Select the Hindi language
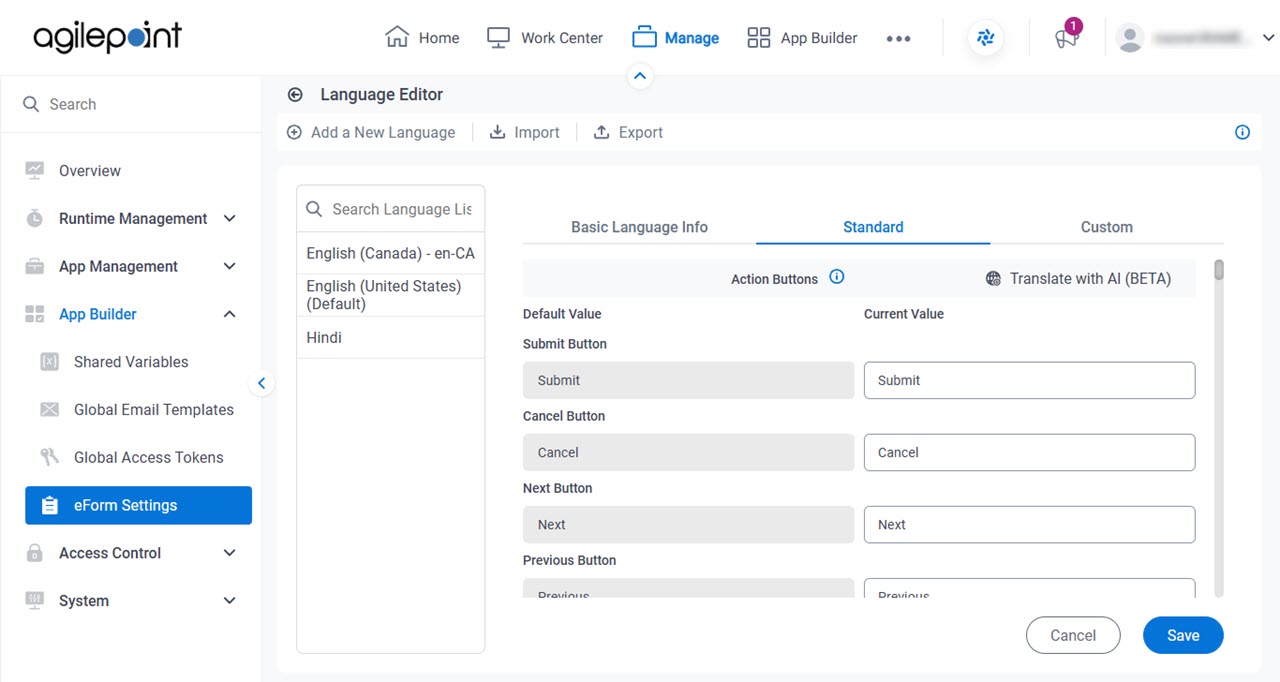The height and width of the screenshot is (682, 1280). pos(391,338)
